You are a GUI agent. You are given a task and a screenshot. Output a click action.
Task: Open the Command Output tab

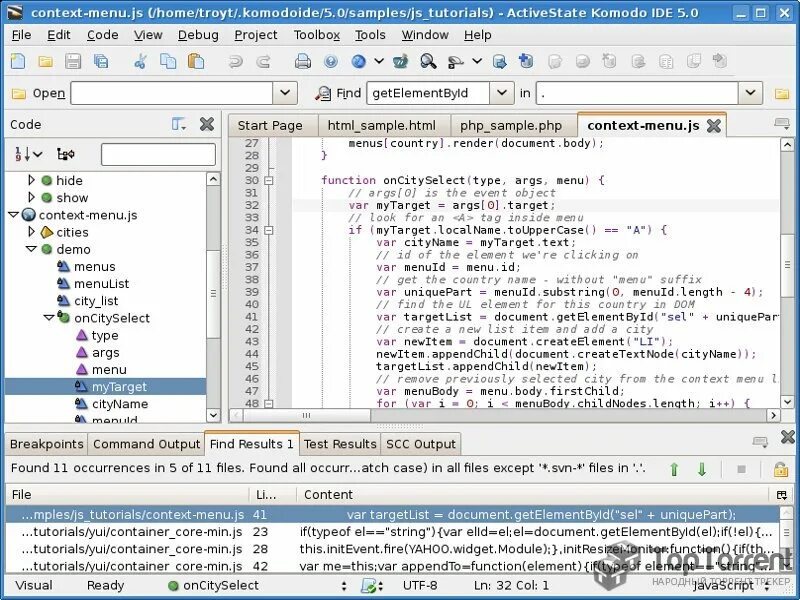146,444
